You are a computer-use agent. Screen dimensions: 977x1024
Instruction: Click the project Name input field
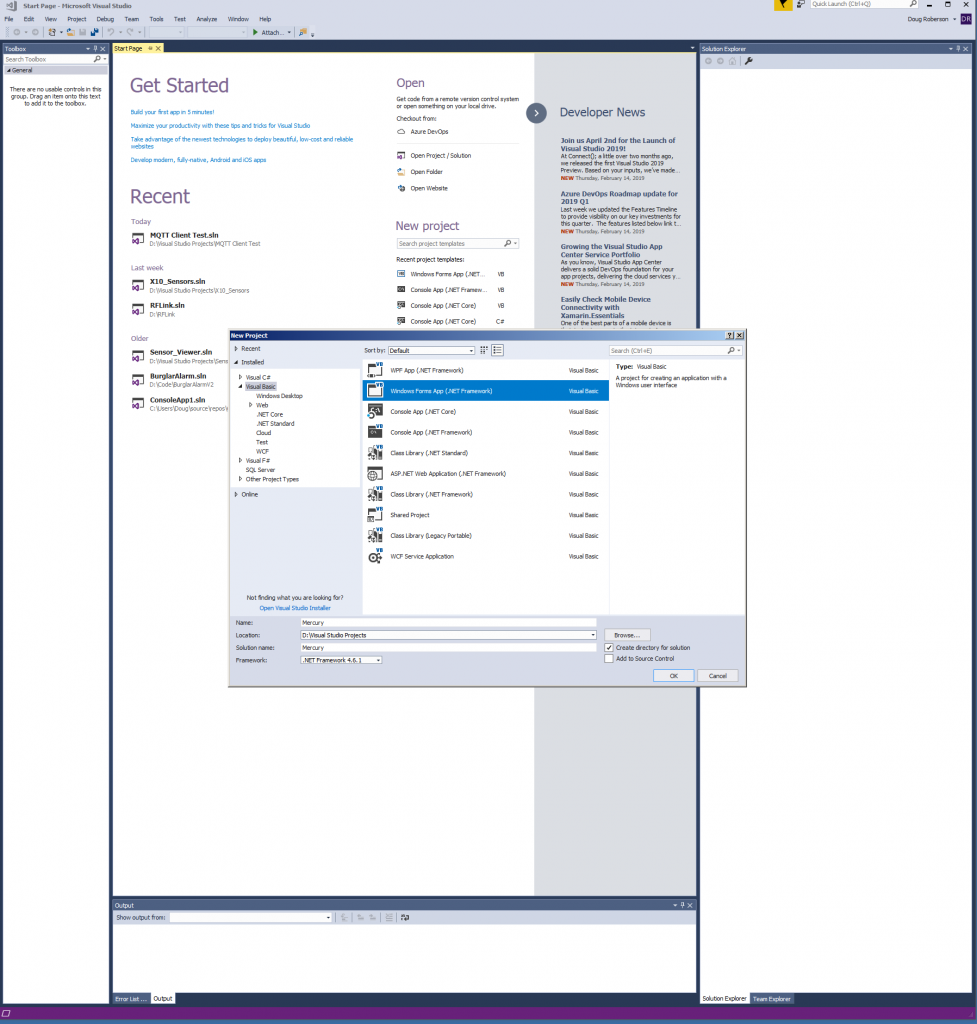click(448, 623)
